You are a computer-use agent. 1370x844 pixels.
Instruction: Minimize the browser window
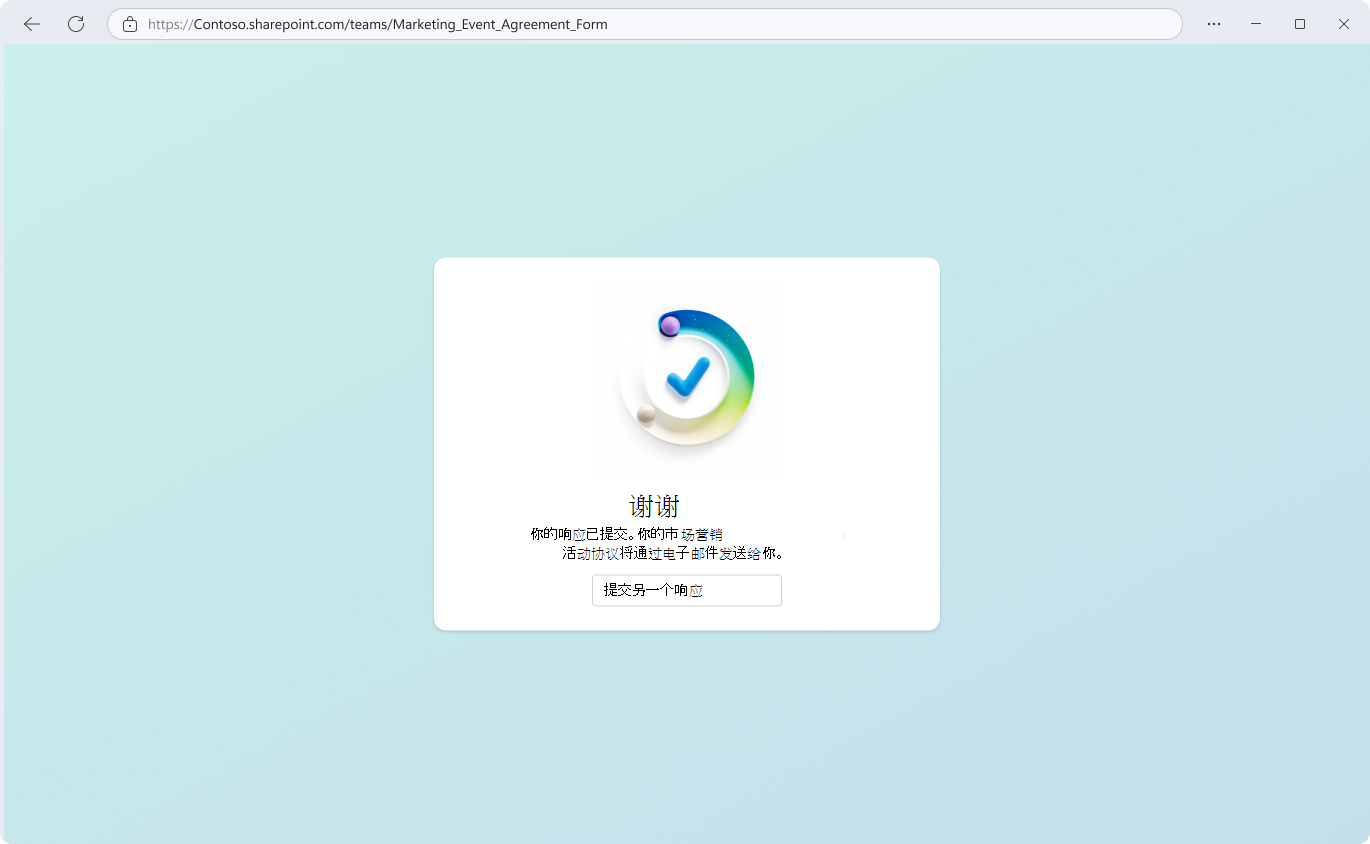[x=1256, y=24]
